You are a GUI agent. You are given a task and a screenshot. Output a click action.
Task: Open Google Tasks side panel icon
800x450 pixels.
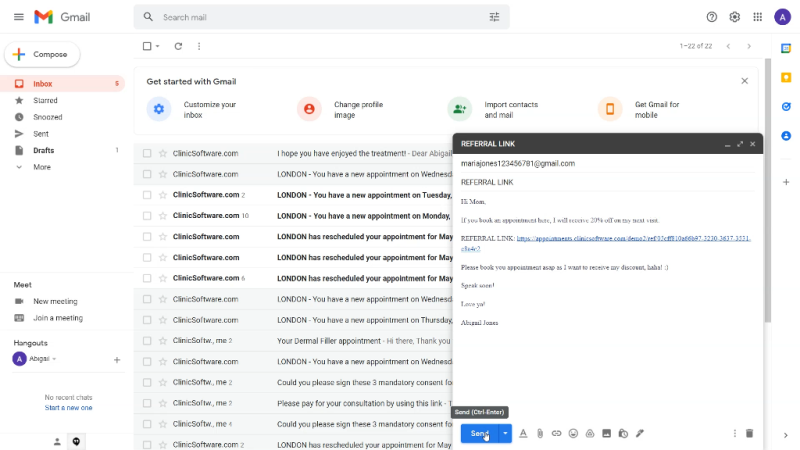coord(786,107)
